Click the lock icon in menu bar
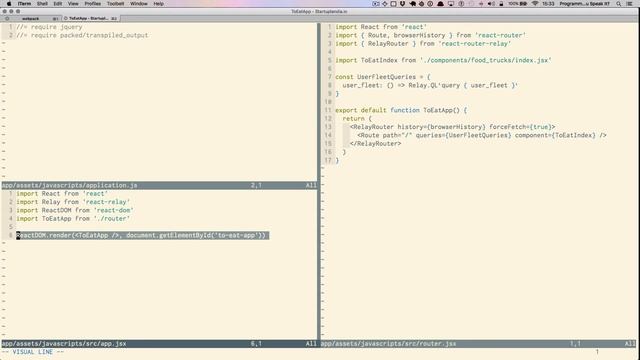This screenshot has height=360, width=640. click(501, 4)
